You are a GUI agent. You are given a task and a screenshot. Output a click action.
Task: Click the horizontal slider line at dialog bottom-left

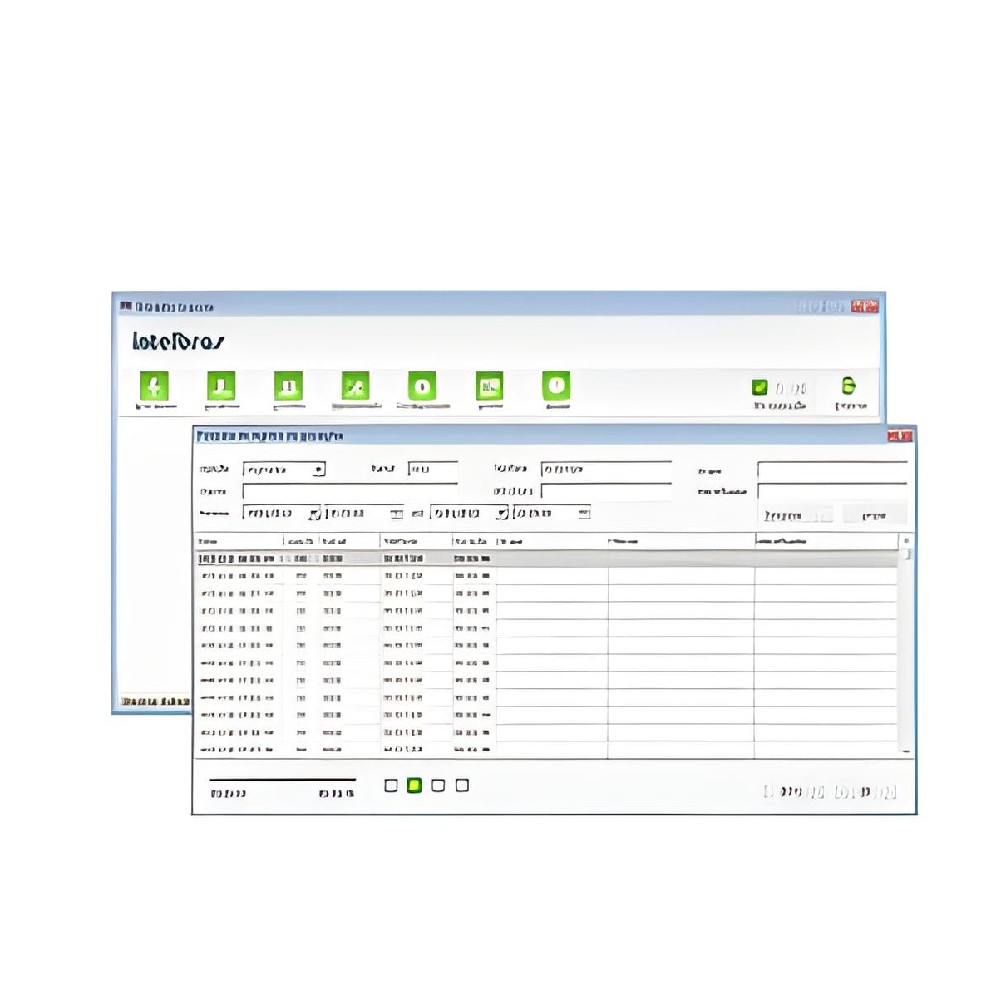(282, 779)
